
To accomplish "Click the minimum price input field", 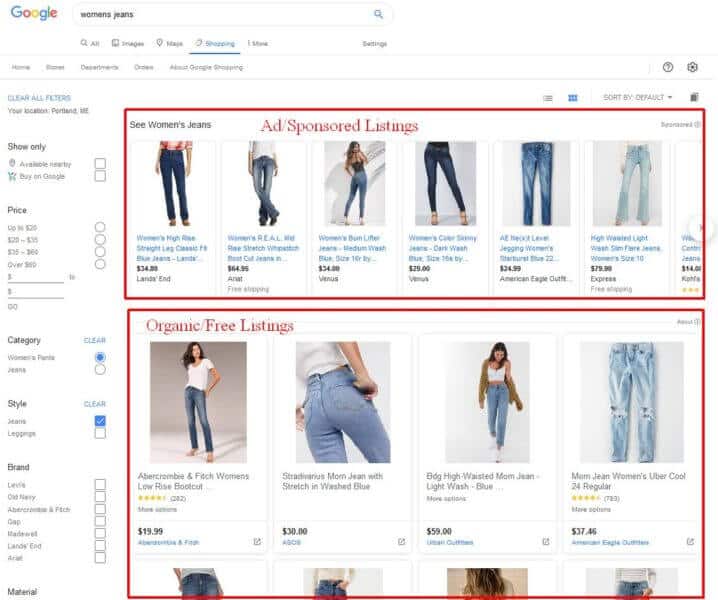I will click(x=36, y=278).
